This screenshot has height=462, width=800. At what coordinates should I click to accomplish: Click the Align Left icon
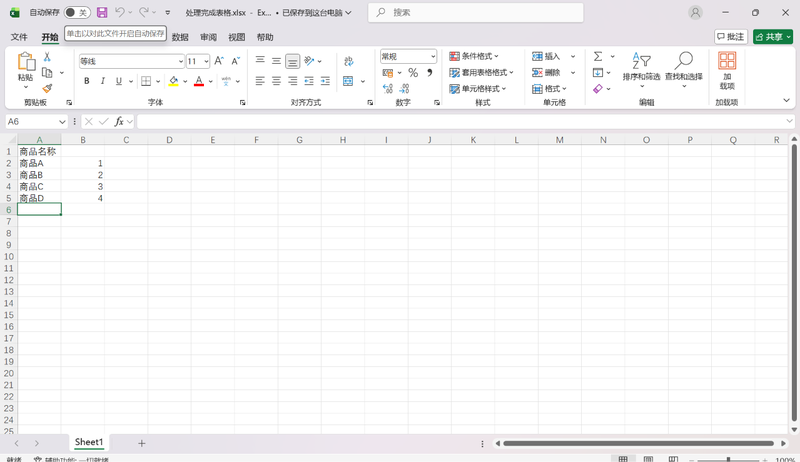(260, 81)
